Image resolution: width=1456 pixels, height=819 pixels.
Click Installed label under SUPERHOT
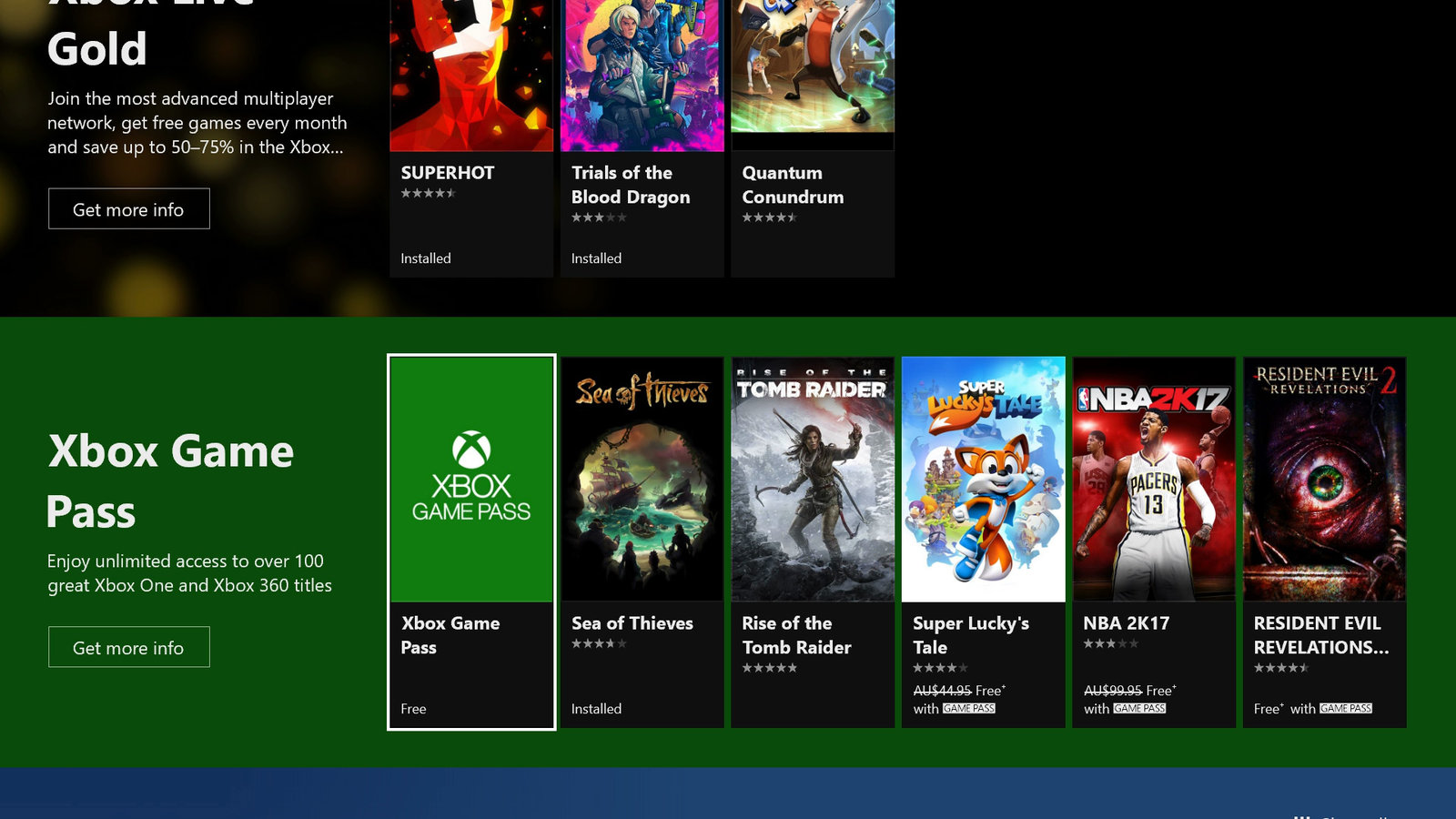click(x=426, y=258)
